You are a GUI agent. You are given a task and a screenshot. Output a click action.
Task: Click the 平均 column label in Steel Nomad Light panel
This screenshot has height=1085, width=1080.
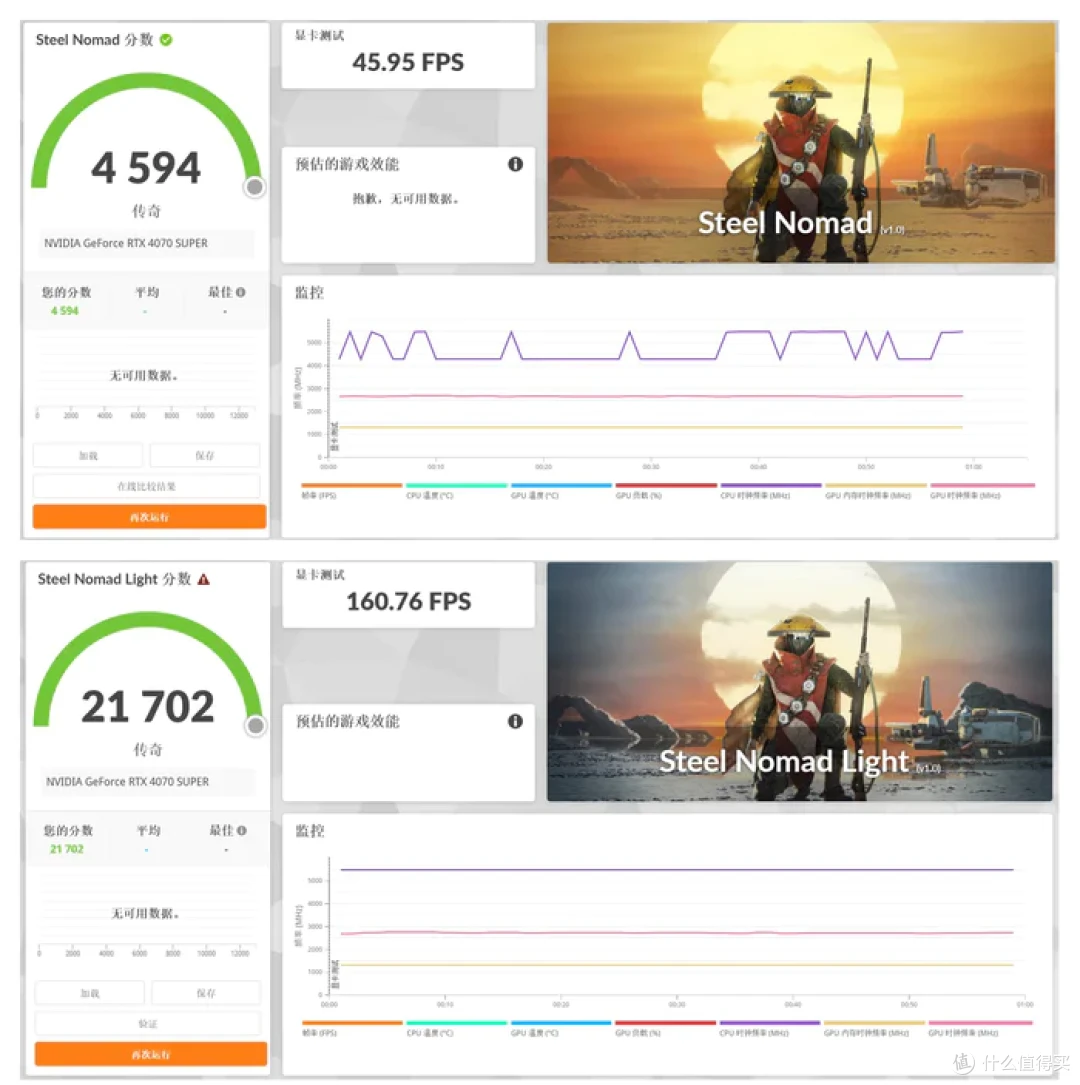pos(148,830)
